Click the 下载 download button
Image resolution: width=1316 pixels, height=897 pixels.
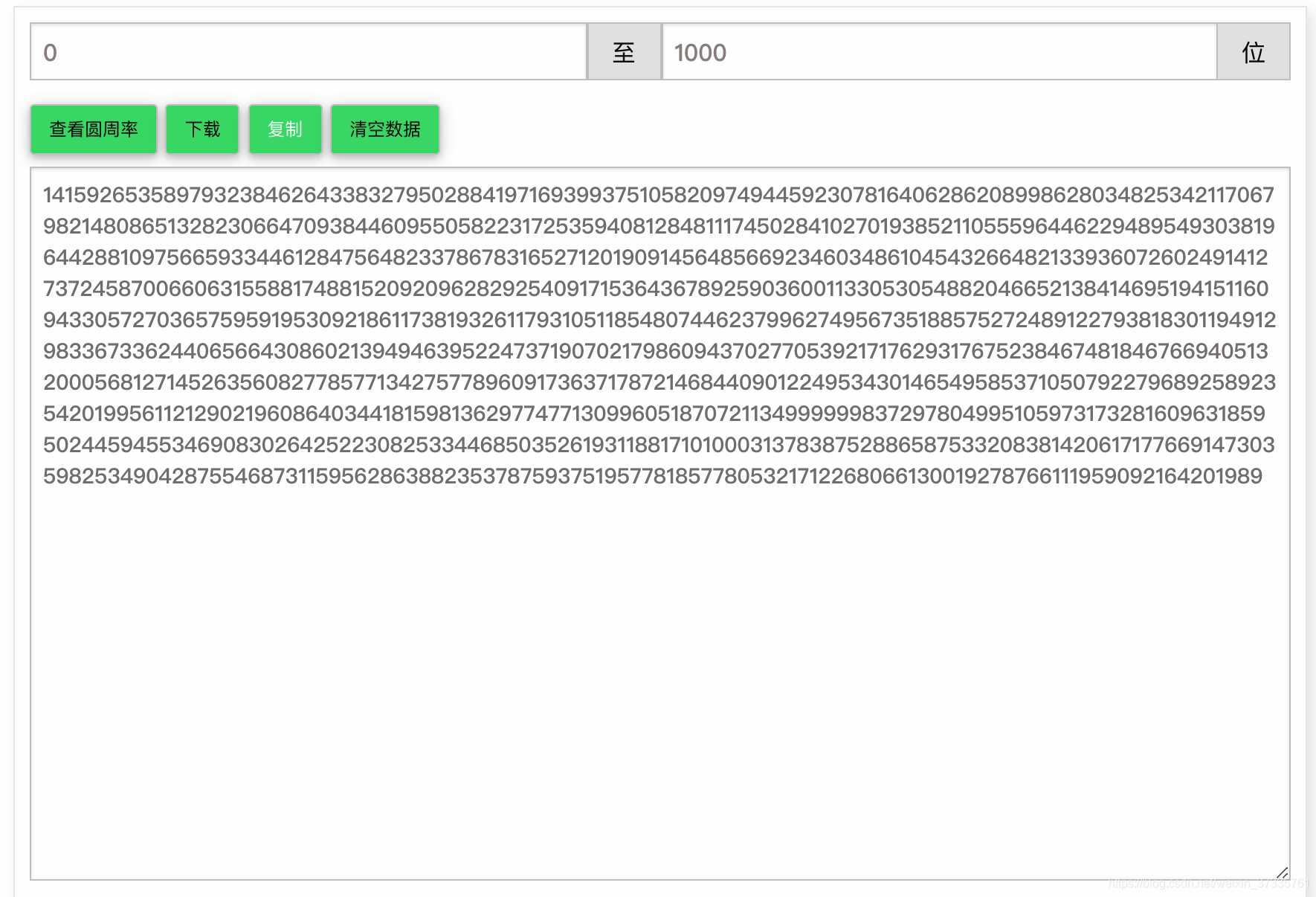[x=202, y=129]
